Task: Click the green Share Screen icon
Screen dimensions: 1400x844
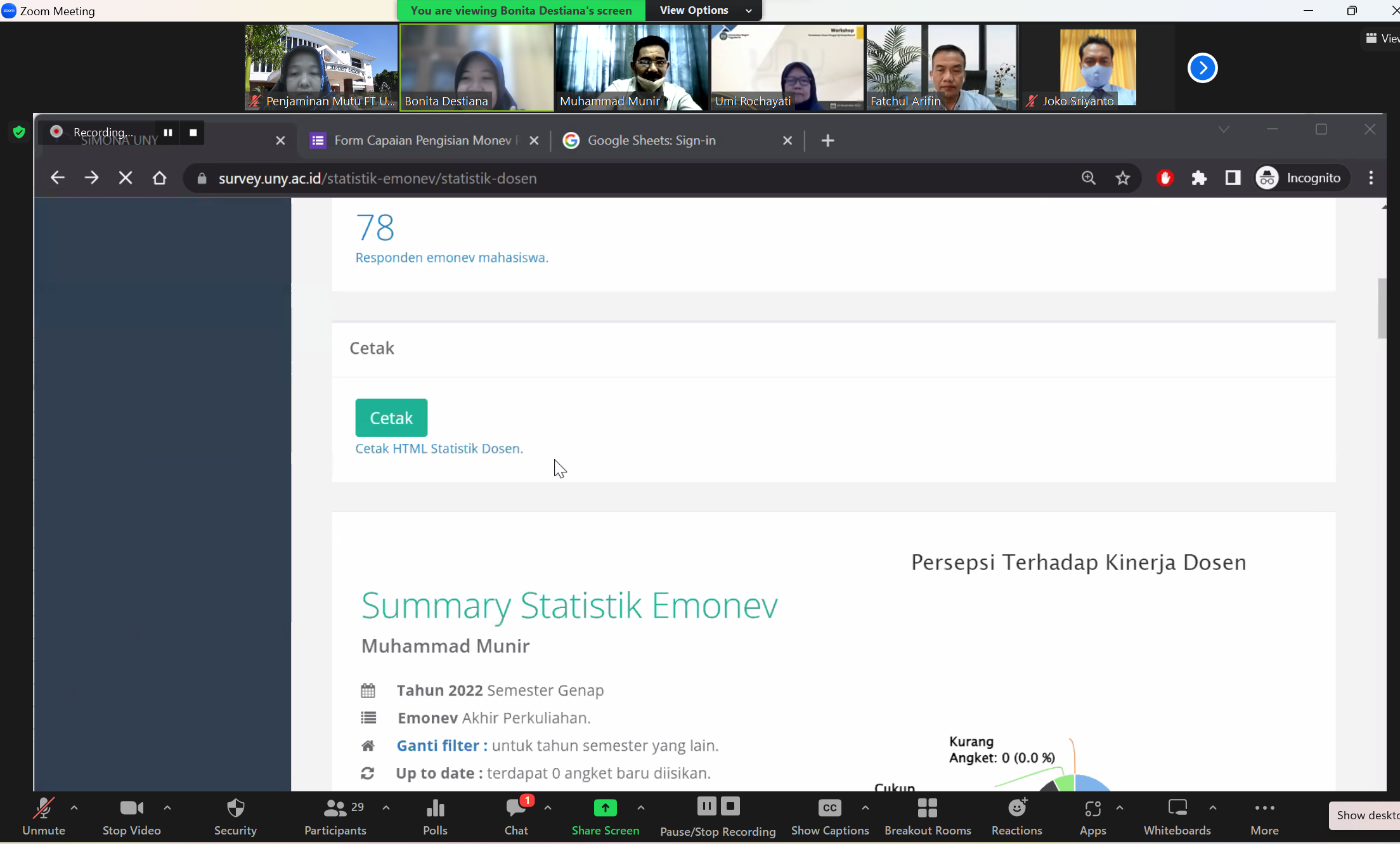Action: (x=605, y=808)
